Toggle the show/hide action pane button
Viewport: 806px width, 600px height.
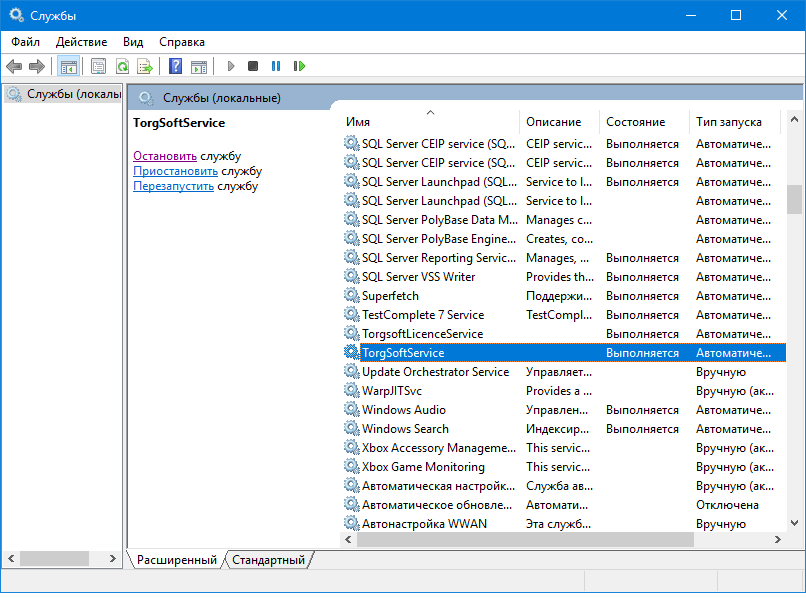[199, 66]
